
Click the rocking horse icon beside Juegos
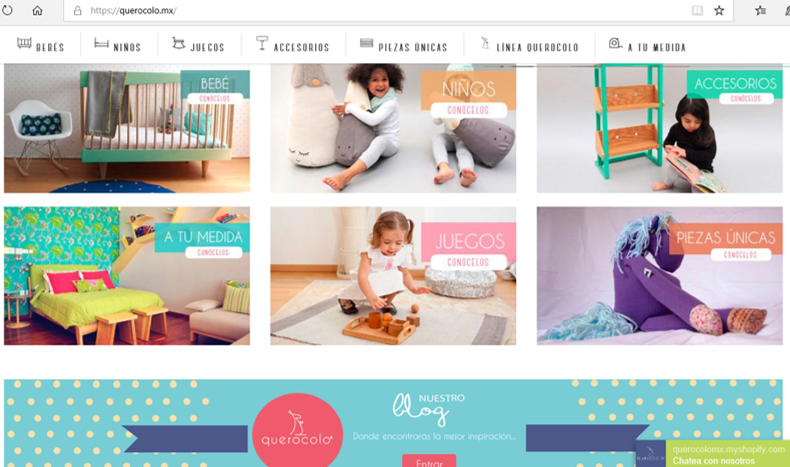(x=178, y=43)
